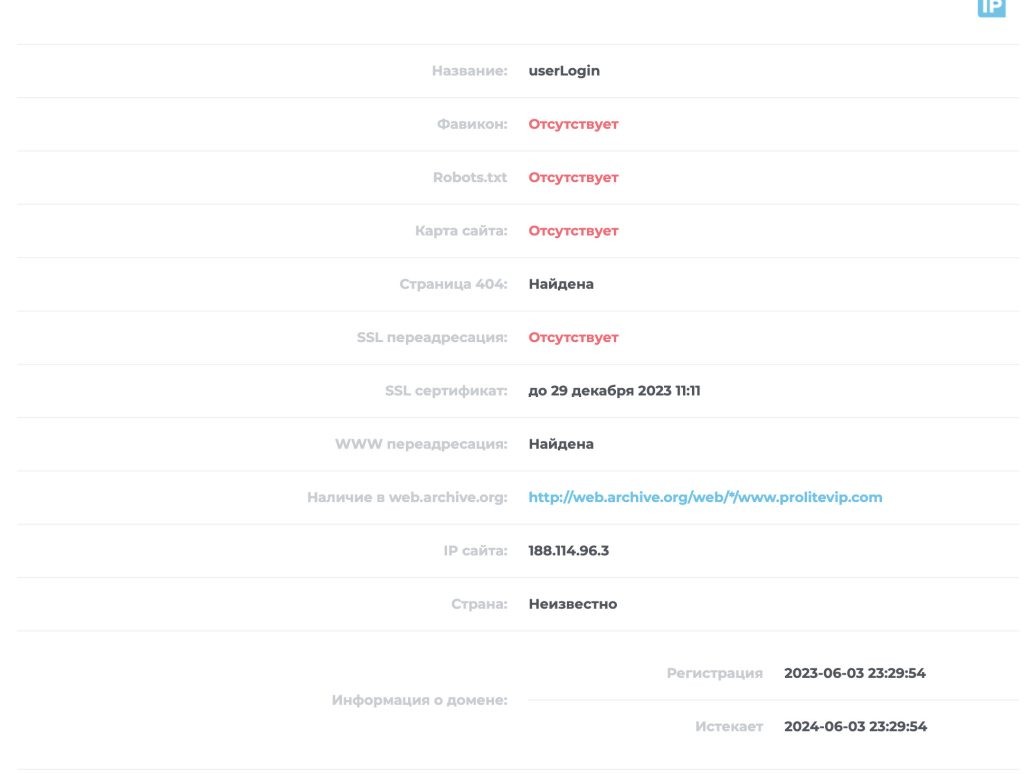
Task: Click the Карта сайта Отсутствует status
Action: [573, 231]
